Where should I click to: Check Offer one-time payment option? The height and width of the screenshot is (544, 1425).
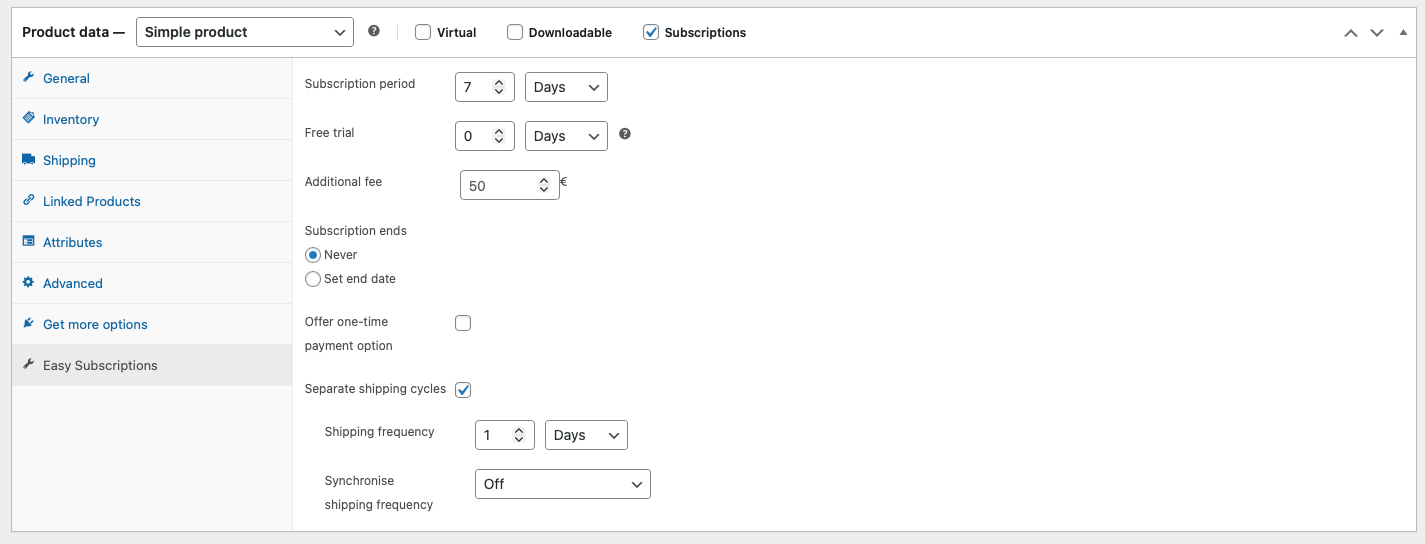coord(463,323)
